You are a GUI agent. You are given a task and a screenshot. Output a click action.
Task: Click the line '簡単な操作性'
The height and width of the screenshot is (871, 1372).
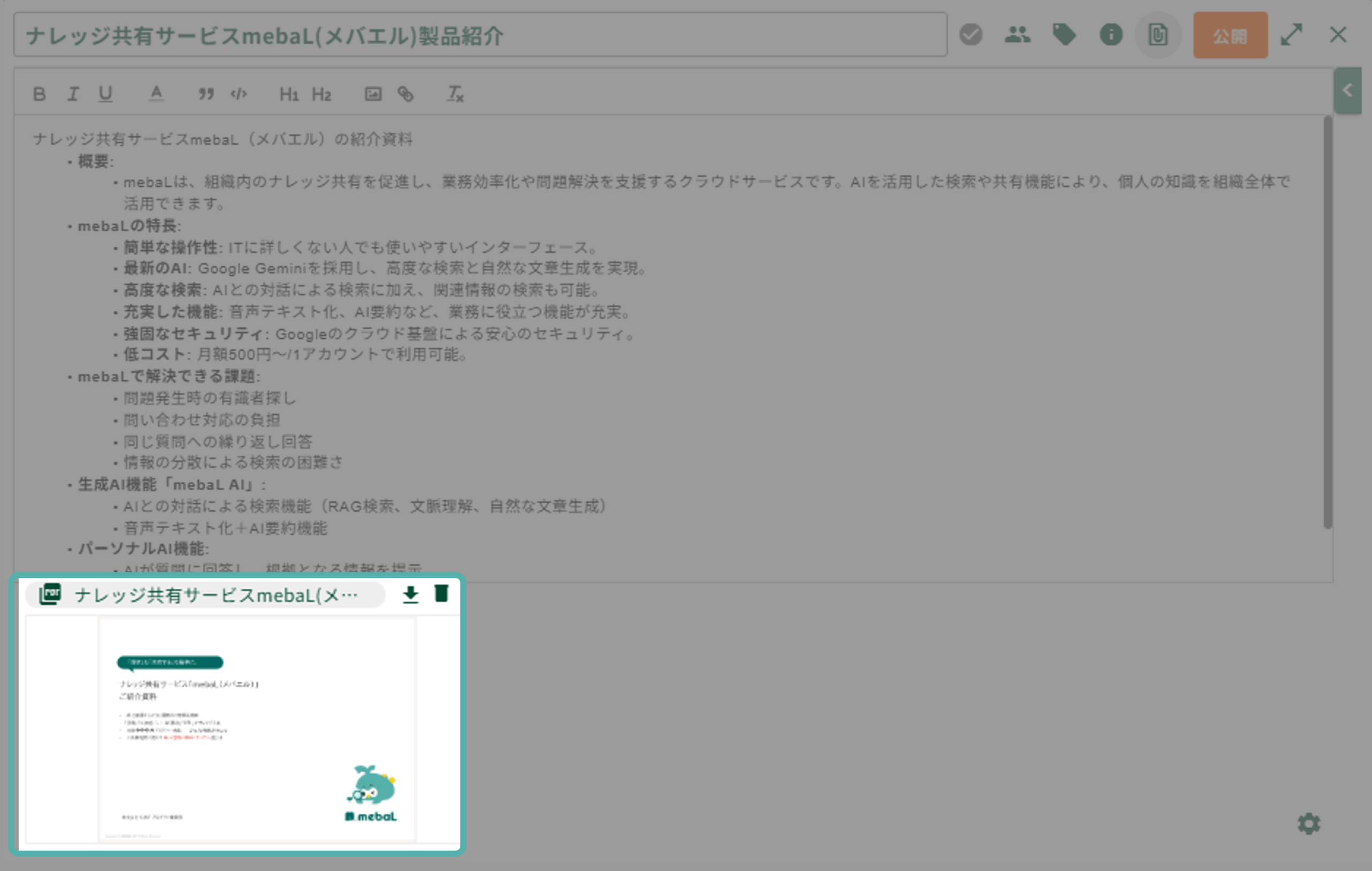360,248
